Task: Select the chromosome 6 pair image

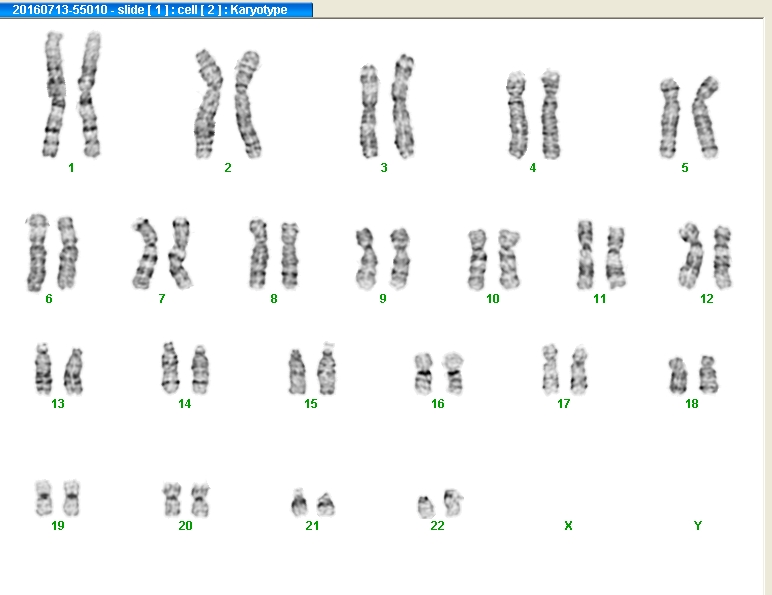Action: coord(52,252)
